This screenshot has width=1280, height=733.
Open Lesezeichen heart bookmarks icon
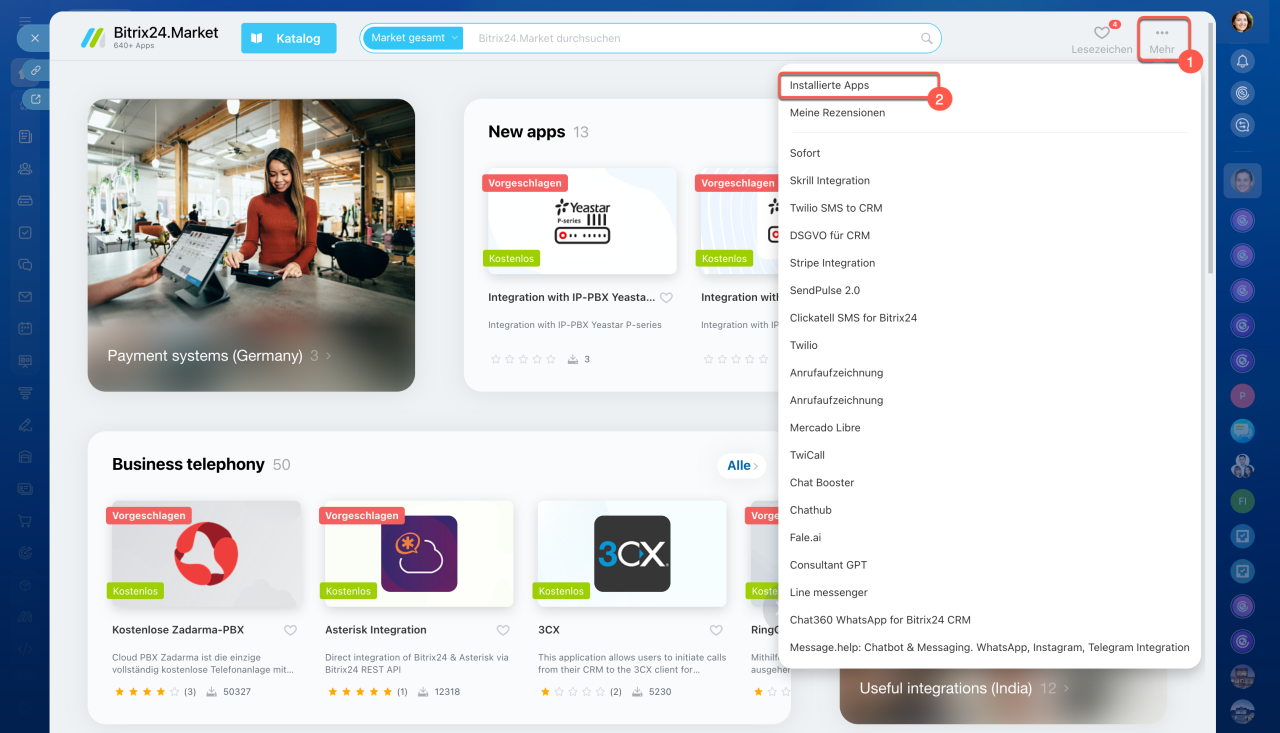click(x=1101, y=33)
